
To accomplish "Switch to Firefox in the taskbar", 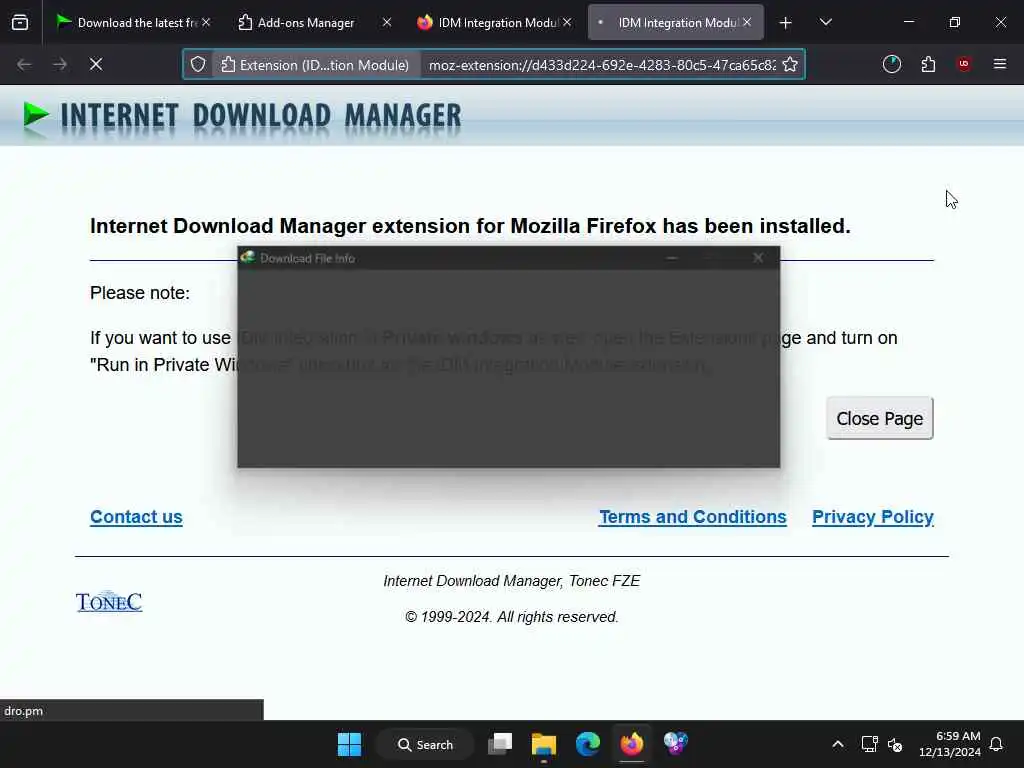I will 632,744.
